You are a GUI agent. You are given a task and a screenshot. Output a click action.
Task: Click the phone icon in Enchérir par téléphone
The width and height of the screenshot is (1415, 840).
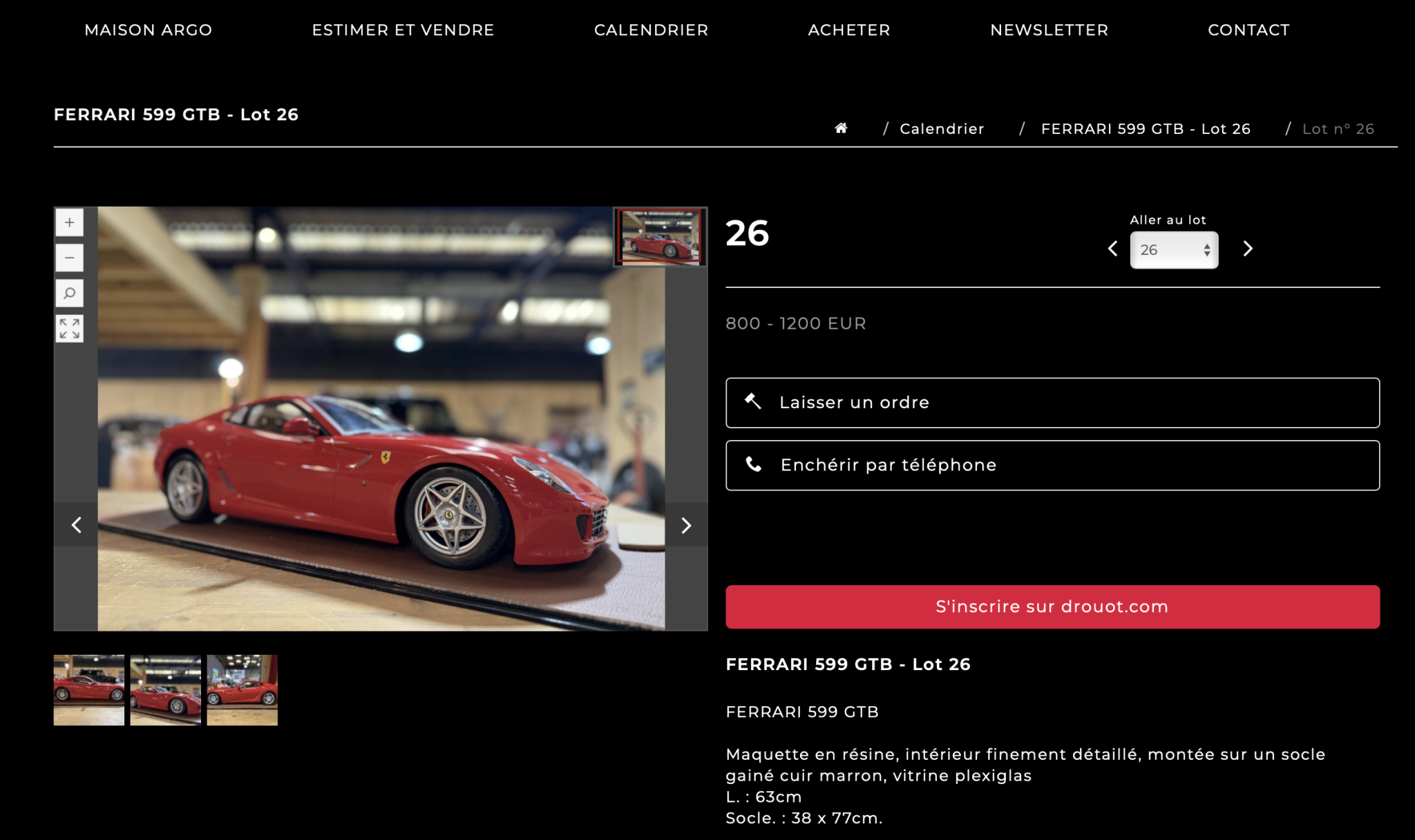click(753, 464)
